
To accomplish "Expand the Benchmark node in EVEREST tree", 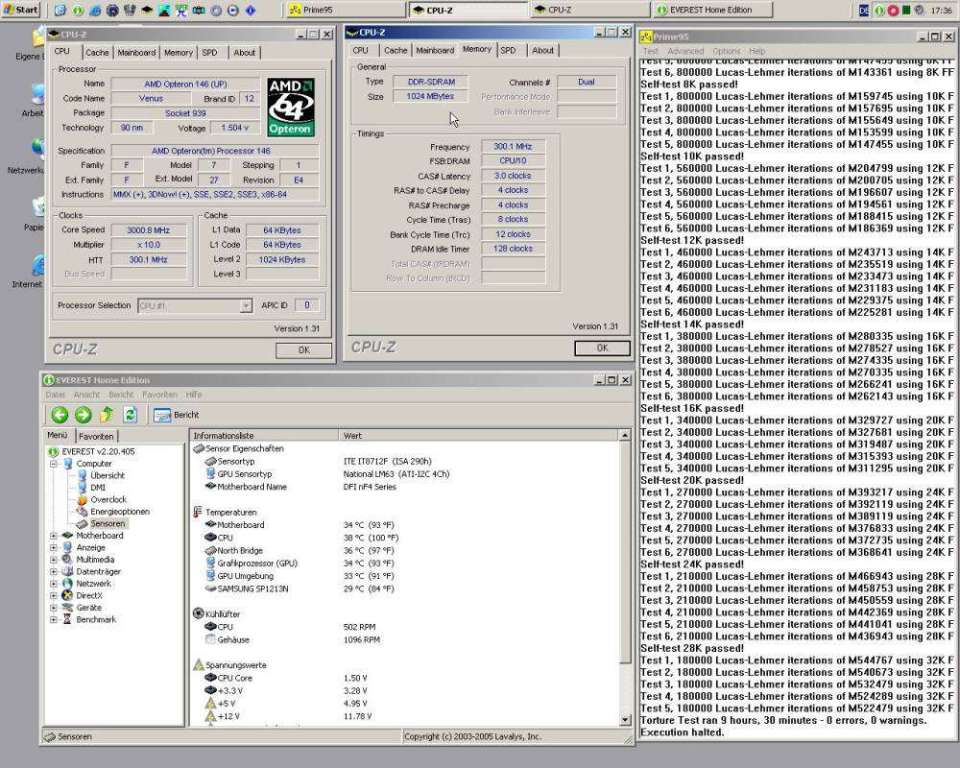I will pyautogui.click(x=54, y=619).
